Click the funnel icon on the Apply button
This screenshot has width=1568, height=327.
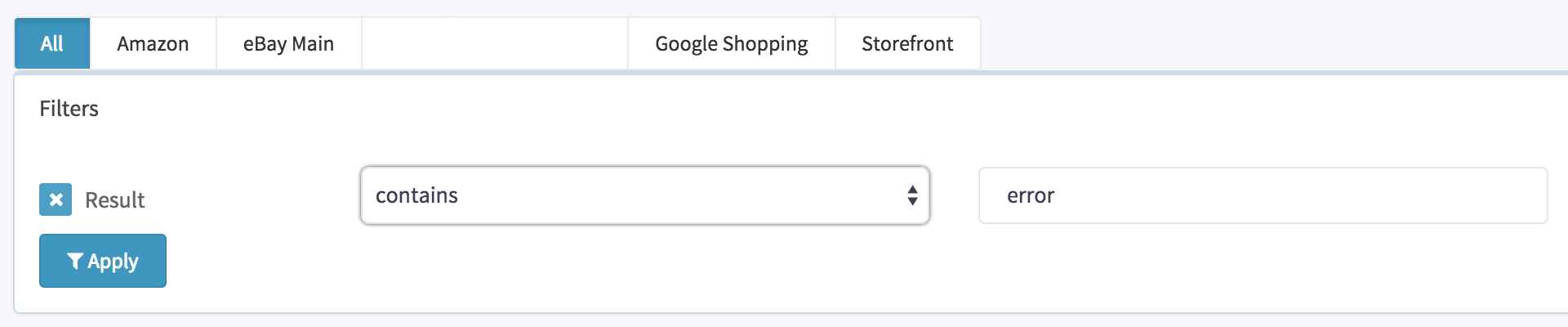[x=75, y=261]
